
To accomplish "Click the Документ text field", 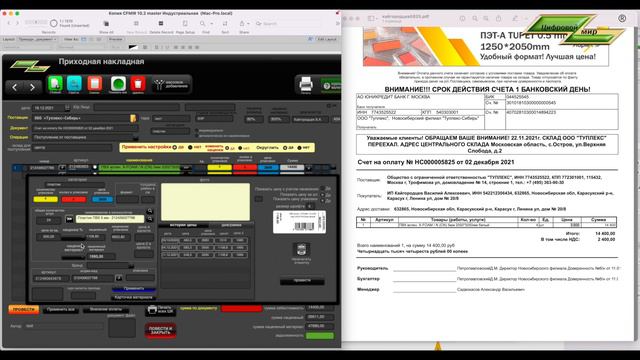I will [x=85, y=128].
